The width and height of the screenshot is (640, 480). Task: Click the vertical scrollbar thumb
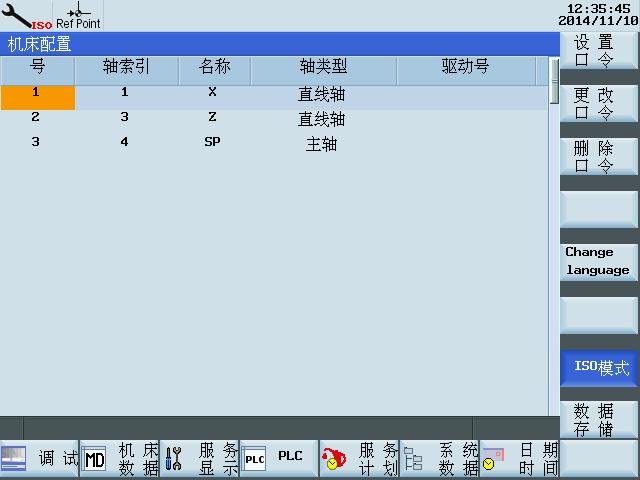click(554, 81)
